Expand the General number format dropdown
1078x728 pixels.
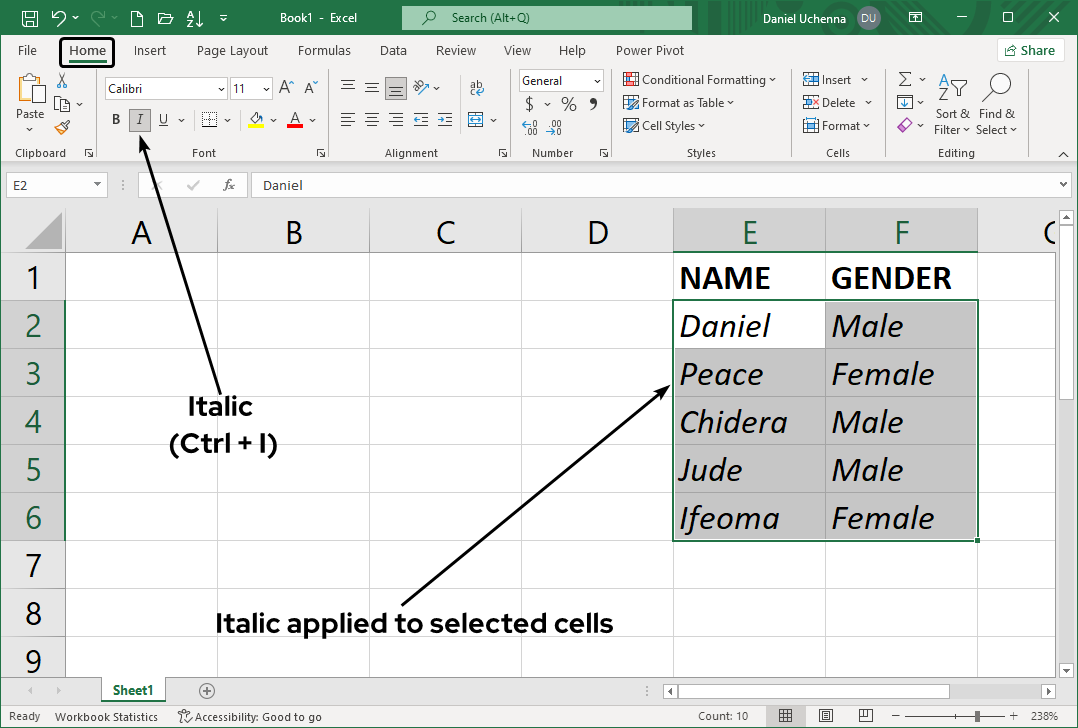[597, 81]
